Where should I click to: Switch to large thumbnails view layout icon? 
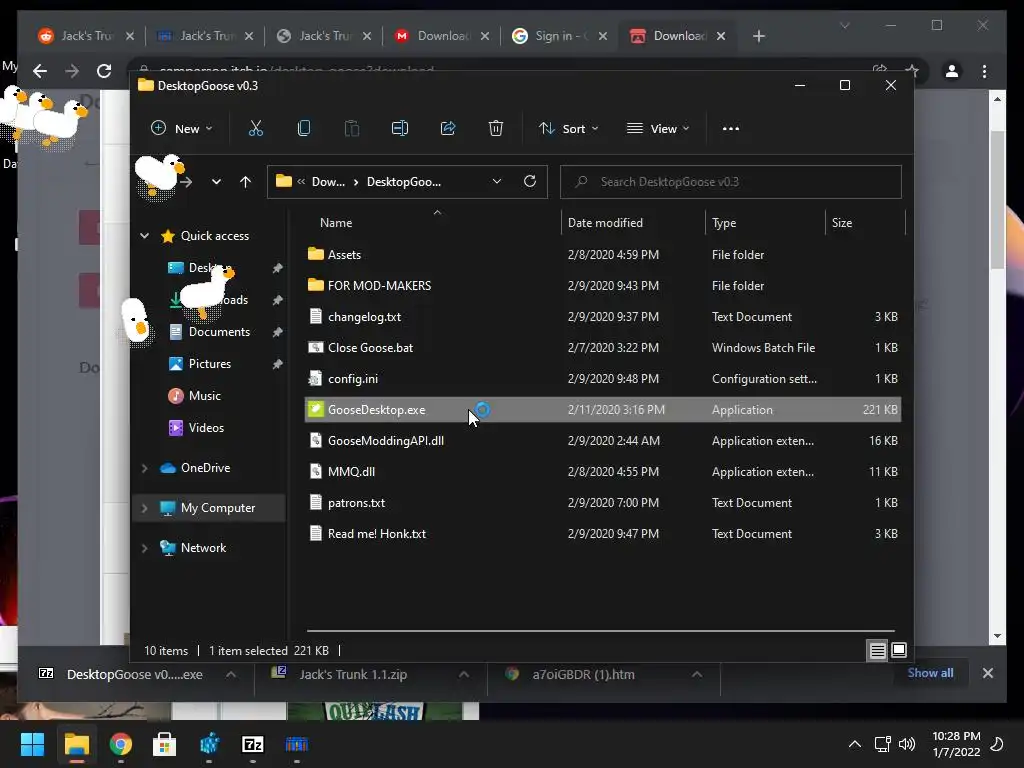point(899,650)
